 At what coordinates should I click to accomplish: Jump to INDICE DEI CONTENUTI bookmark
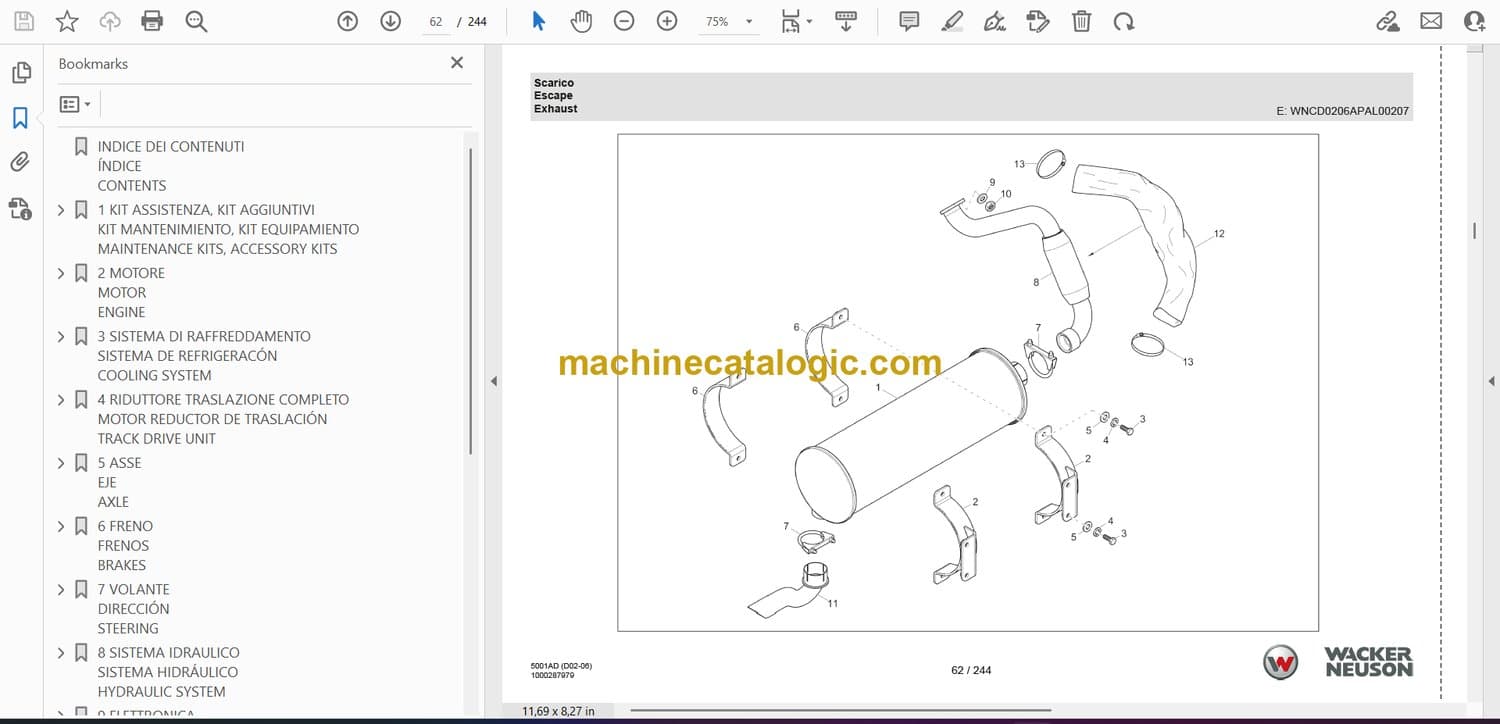pos(170,146)
